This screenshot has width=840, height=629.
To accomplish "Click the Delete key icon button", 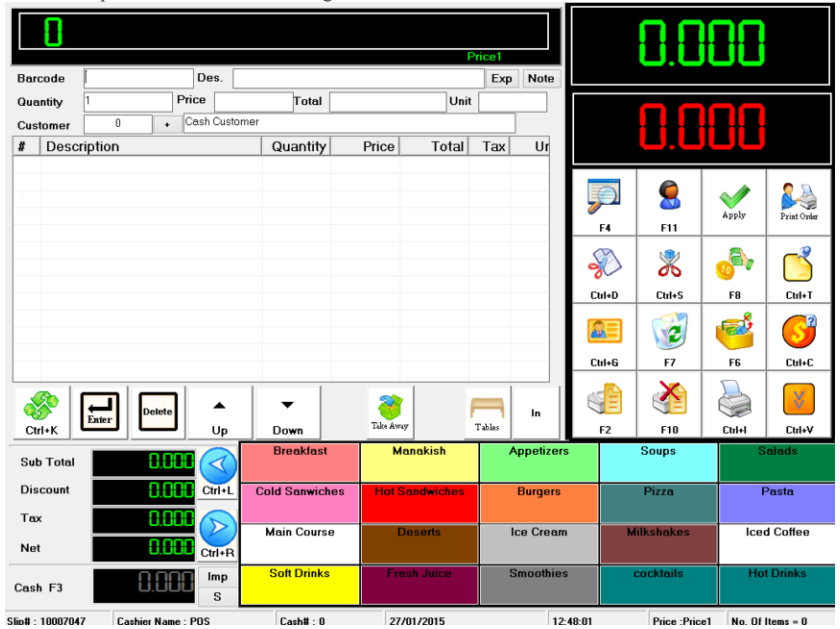I will pyautogui.click(x=158, y=412).
